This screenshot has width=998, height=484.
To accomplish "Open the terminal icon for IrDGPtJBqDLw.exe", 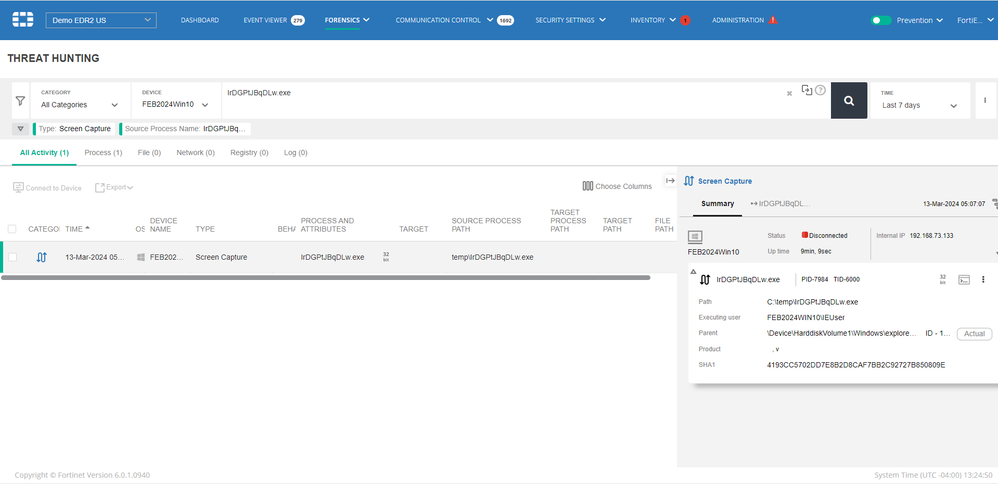I will click(964, 280).
